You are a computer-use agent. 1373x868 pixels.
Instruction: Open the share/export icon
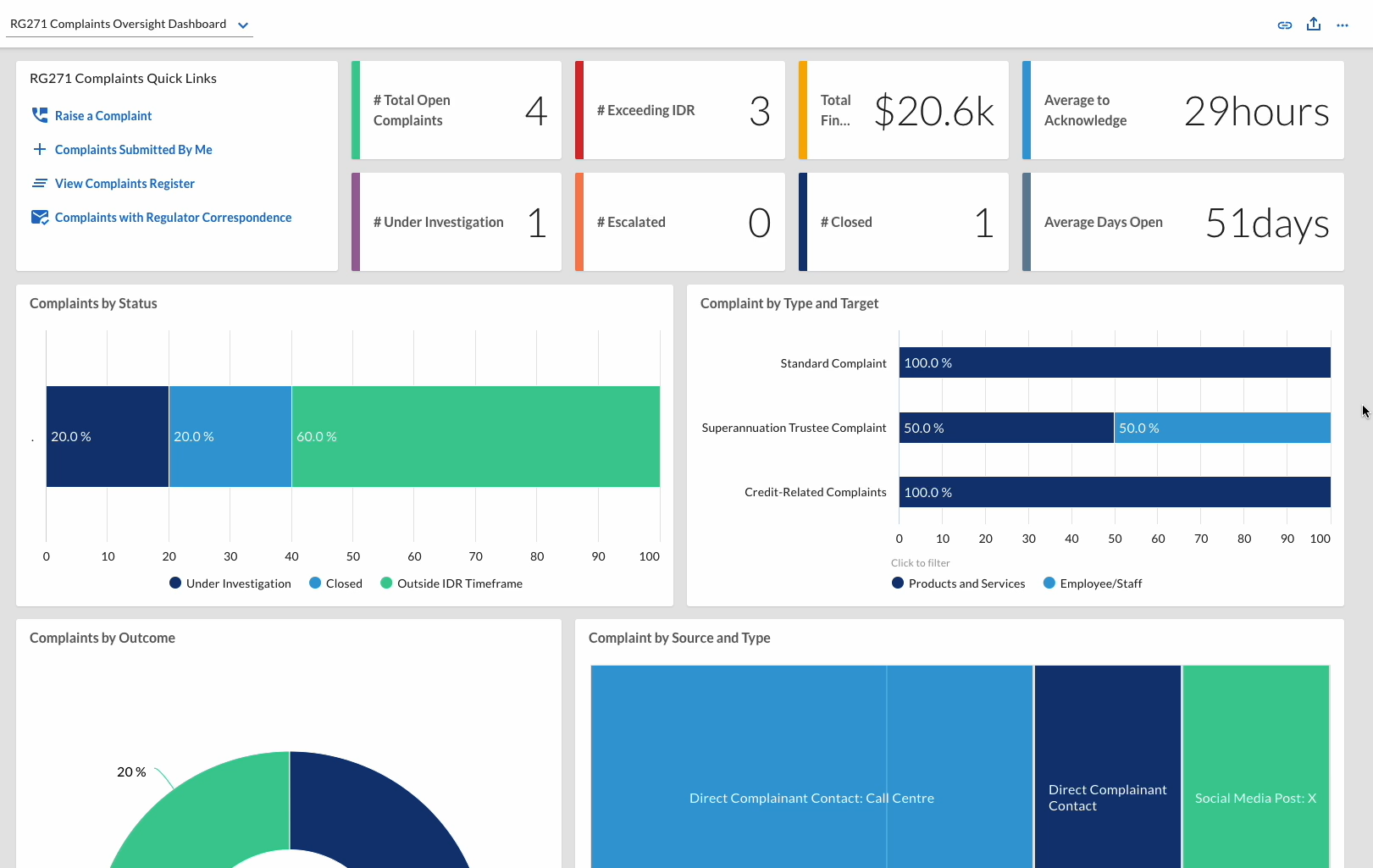click(1314, 24)
